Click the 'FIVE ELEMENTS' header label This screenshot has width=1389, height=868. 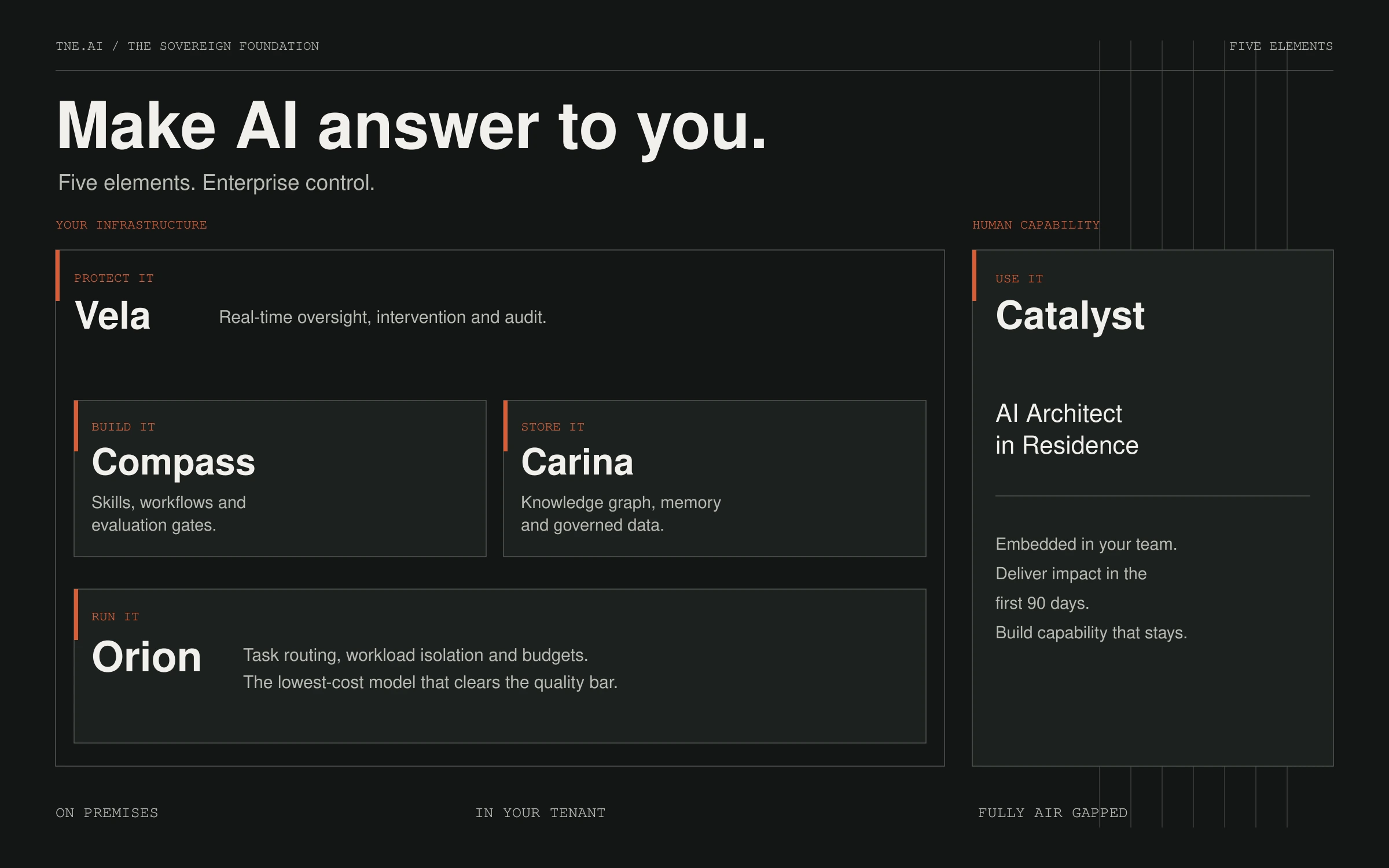(1281, 46)
